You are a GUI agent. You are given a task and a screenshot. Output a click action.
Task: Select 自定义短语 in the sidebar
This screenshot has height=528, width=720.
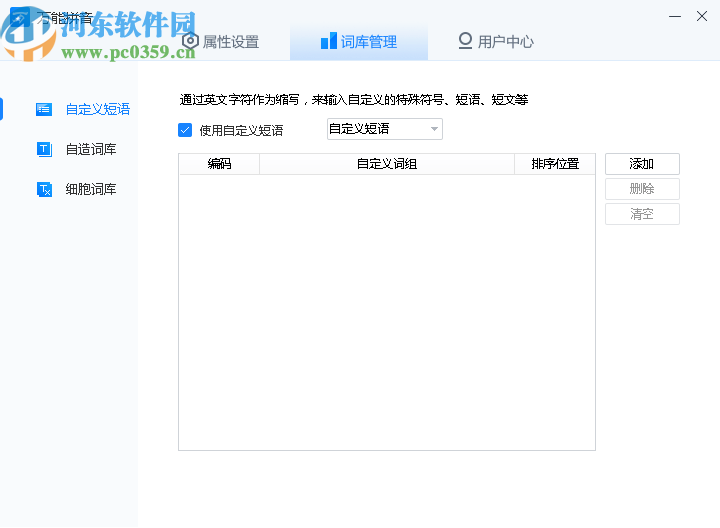(x=98, y=109)
